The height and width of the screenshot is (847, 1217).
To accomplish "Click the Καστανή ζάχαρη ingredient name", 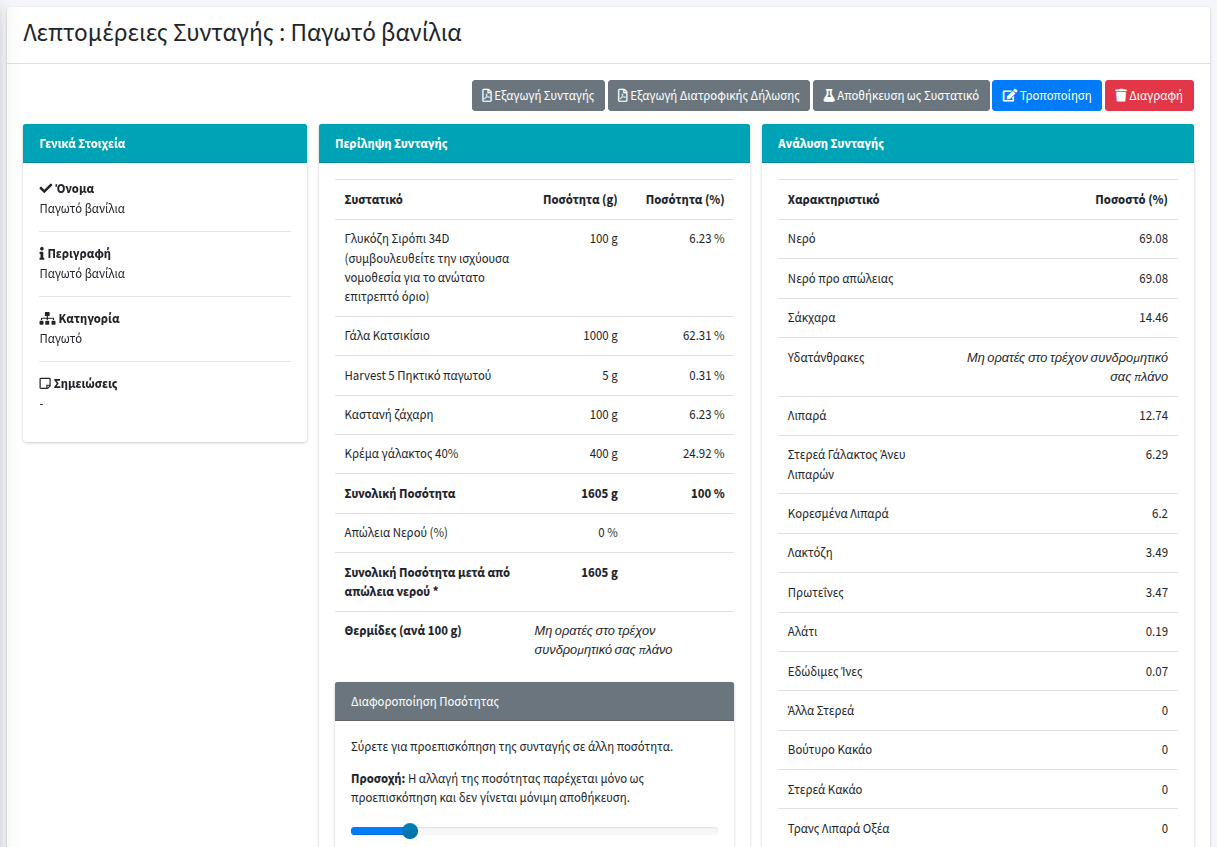I will (389, 415).
